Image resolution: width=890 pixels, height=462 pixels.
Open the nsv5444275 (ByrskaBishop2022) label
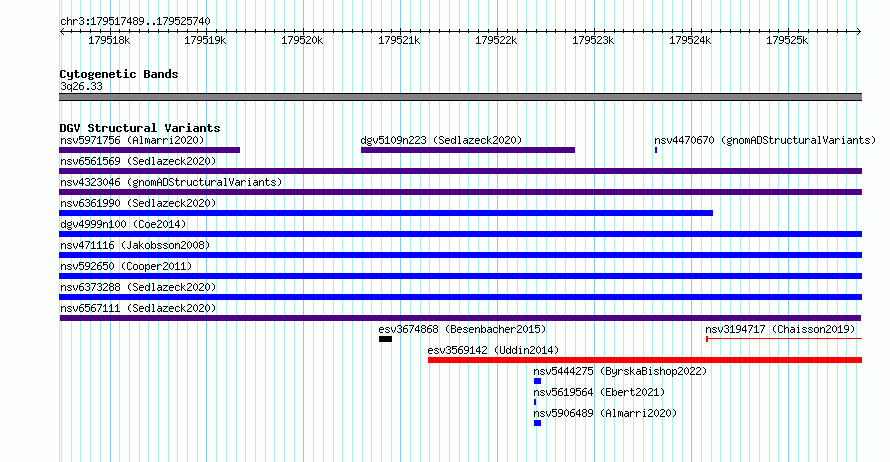pos(620,371)
